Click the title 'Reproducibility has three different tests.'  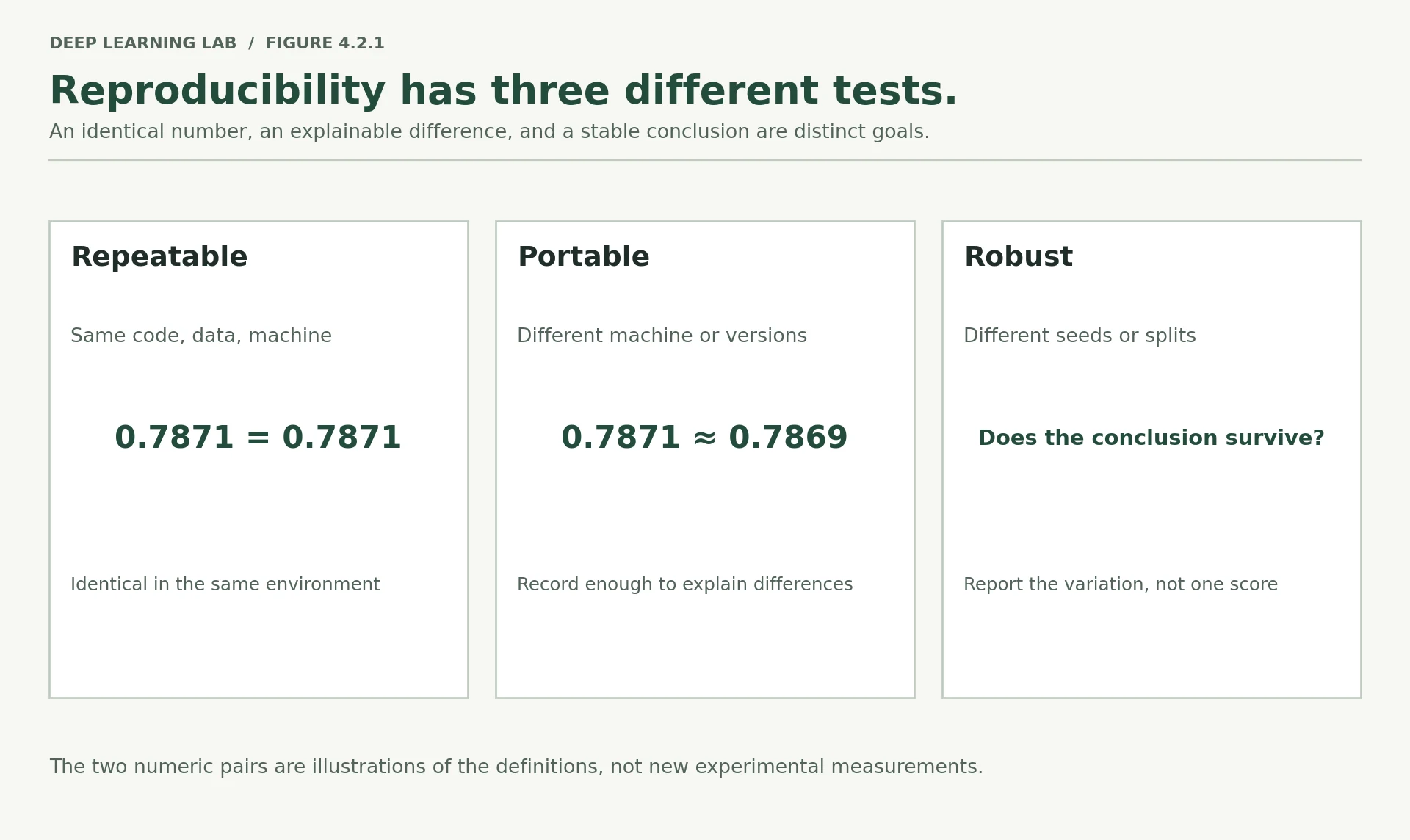503,92
